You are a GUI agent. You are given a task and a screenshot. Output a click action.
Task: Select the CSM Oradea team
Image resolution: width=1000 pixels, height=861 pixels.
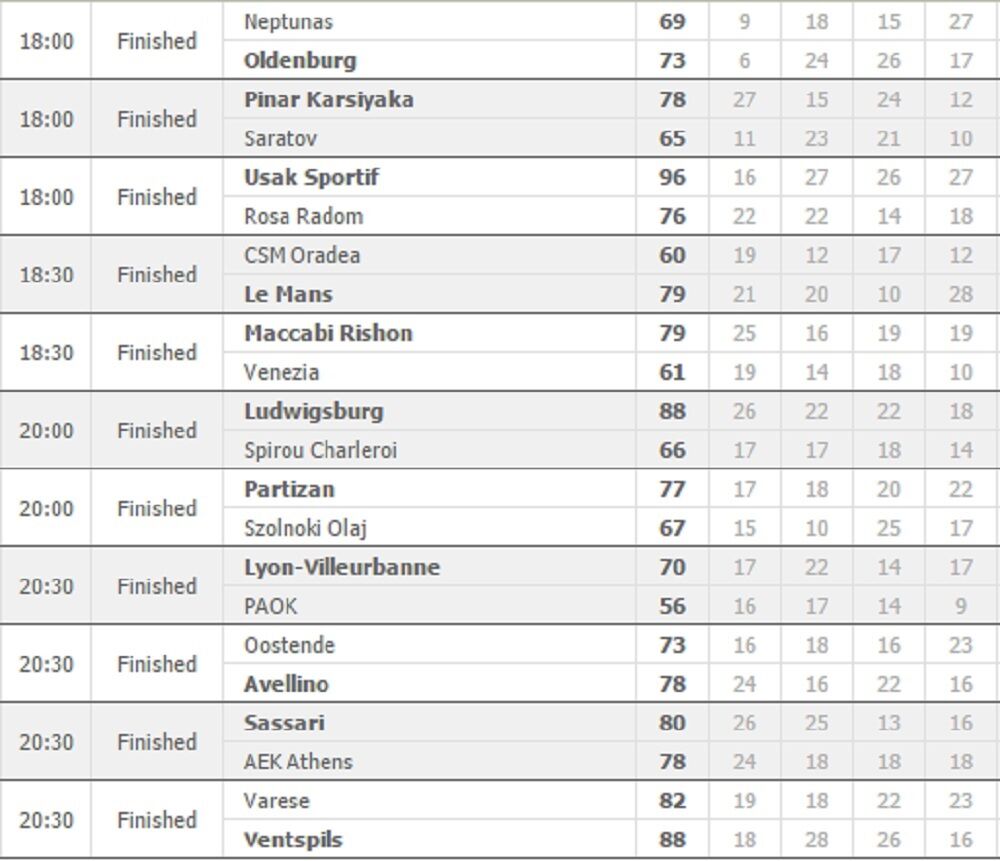301,256
